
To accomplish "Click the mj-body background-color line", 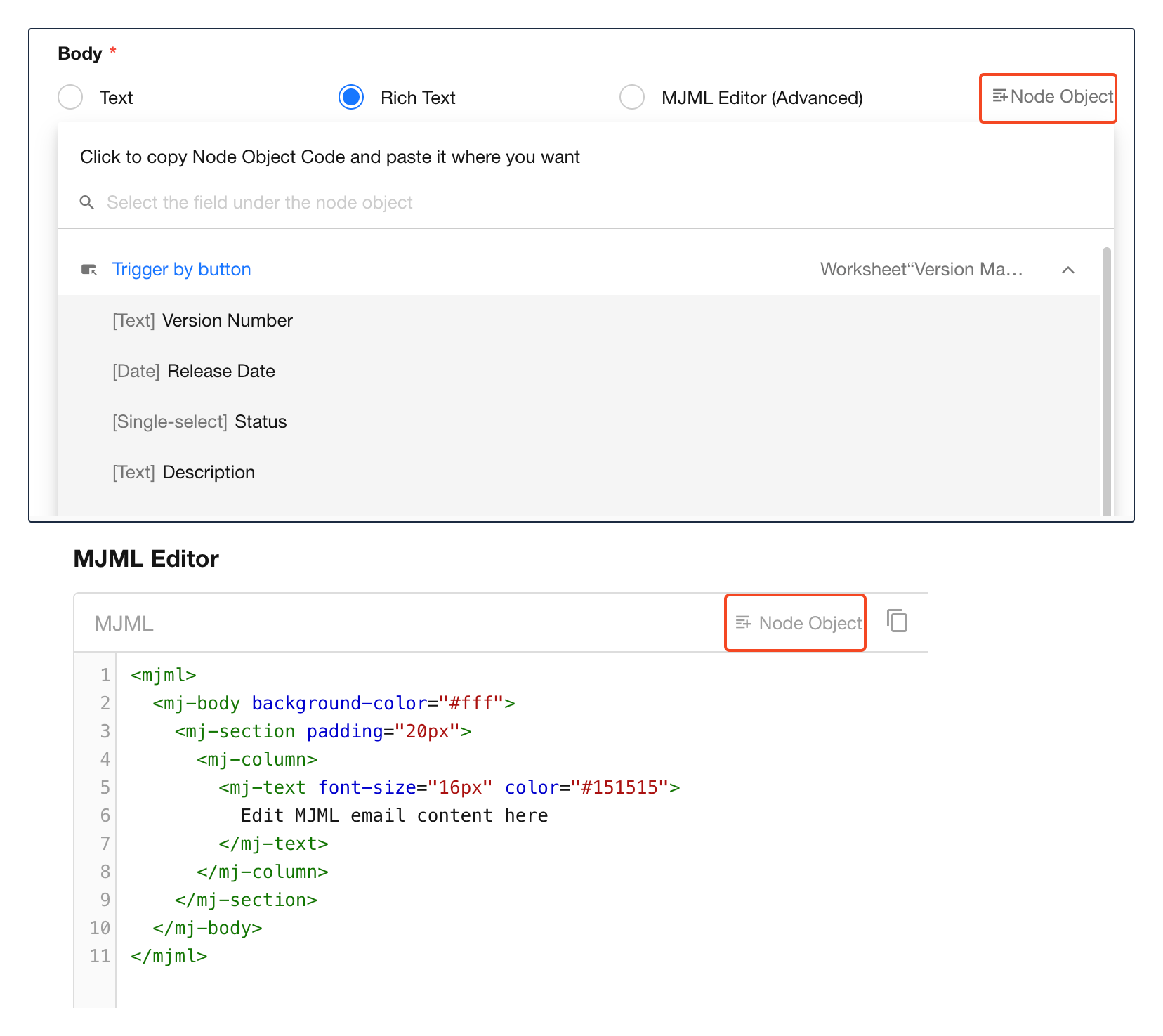I will click(x=334, y=703).
